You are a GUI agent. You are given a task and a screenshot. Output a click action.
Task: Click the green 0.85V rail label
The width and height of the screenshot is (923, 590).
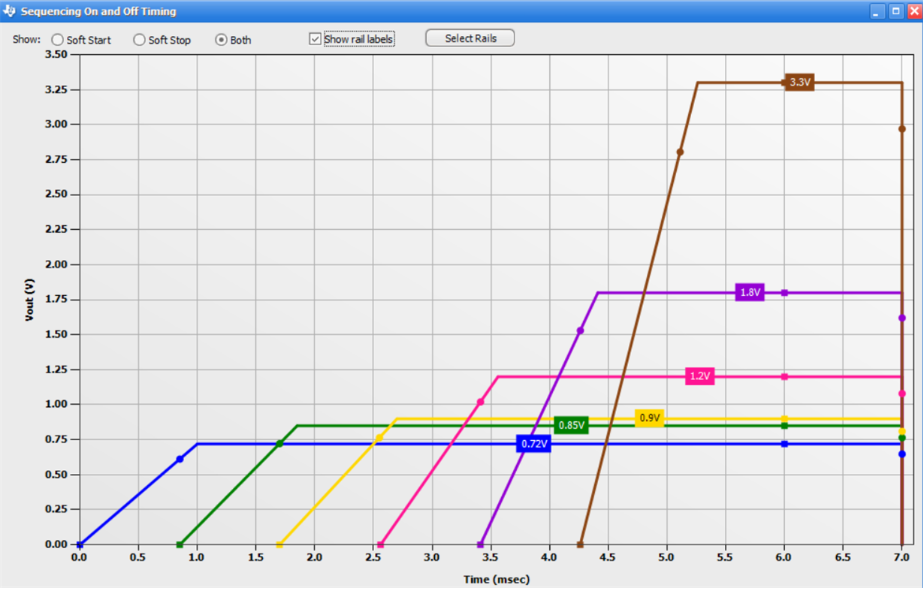572,425
